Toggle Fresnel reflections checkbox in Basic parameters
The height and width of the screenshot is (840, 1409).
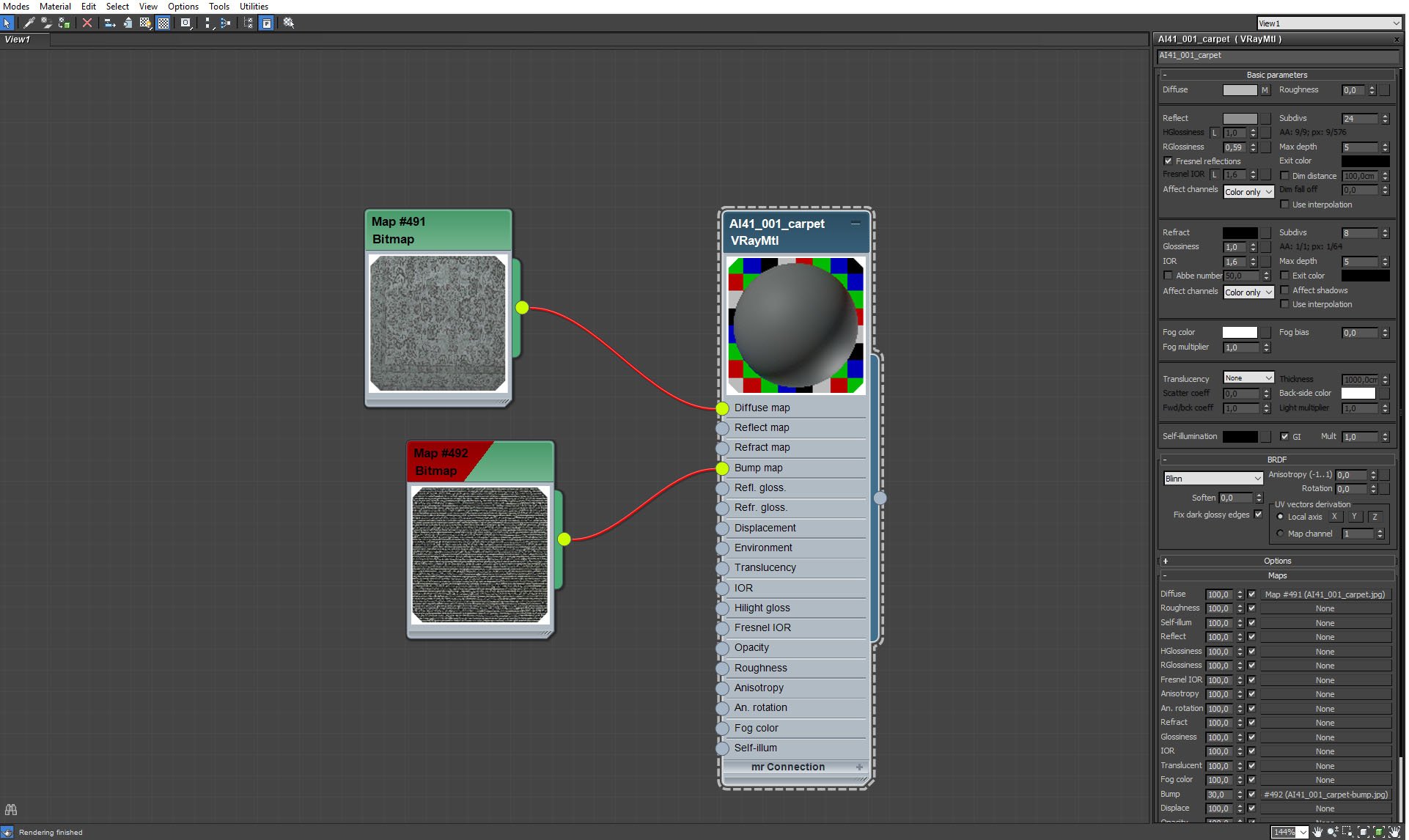coord(1167,161)
